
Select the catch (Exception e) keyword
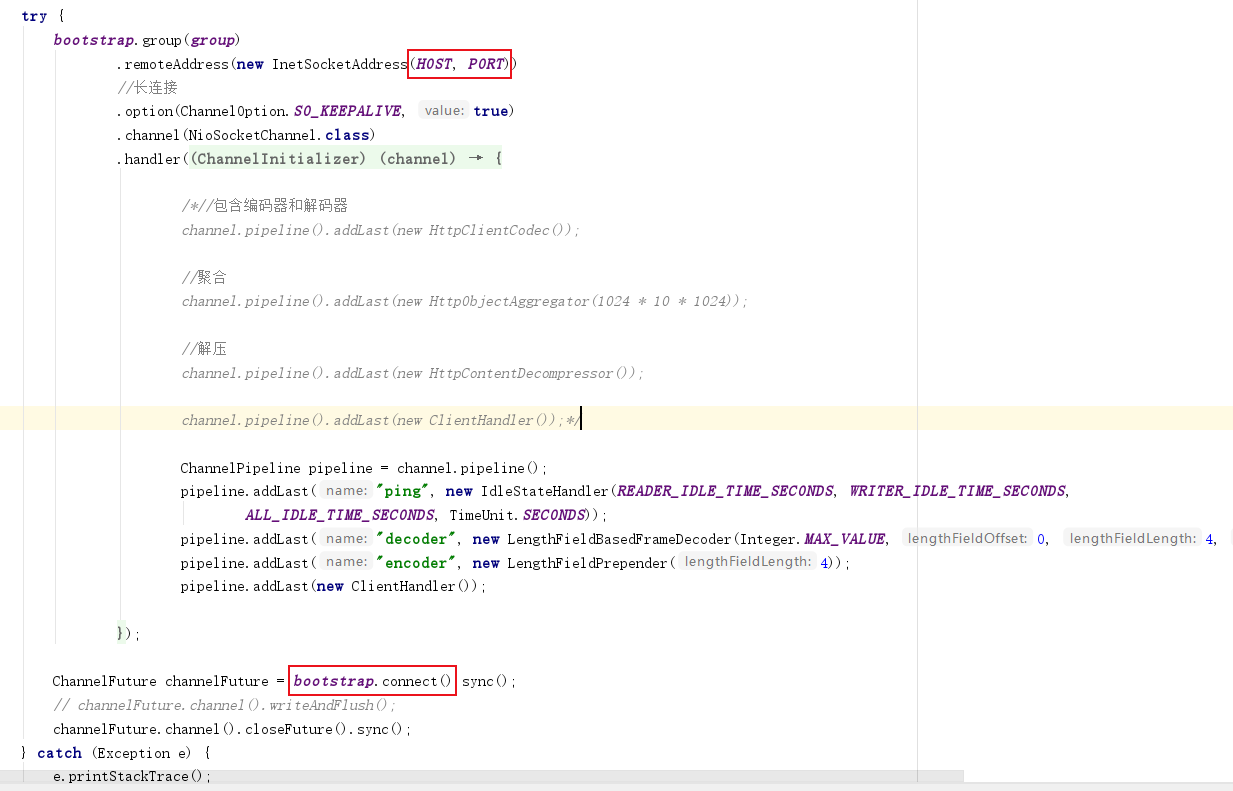point(60,752)
